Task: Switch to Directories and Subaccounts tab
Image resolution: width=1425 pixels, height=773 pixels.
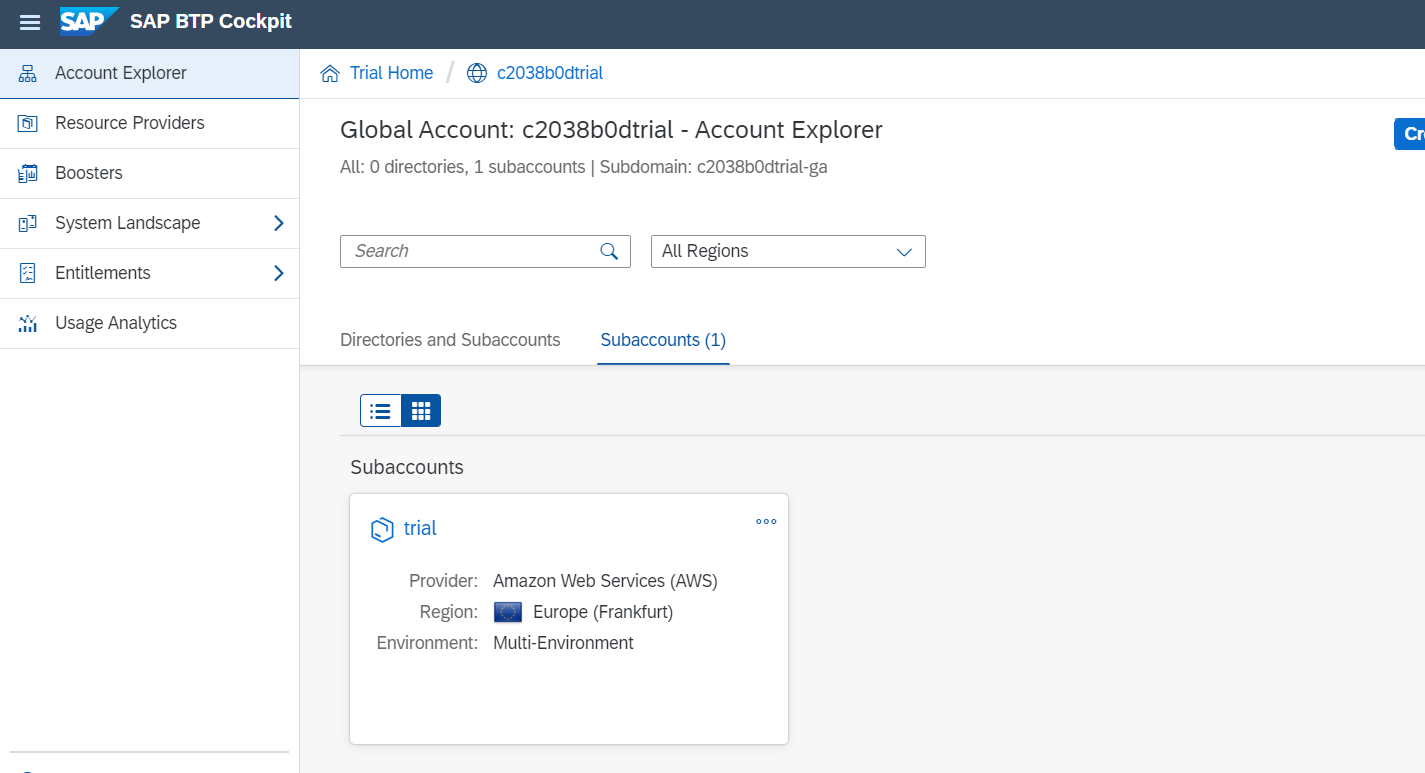Action: tap(450, 340)
